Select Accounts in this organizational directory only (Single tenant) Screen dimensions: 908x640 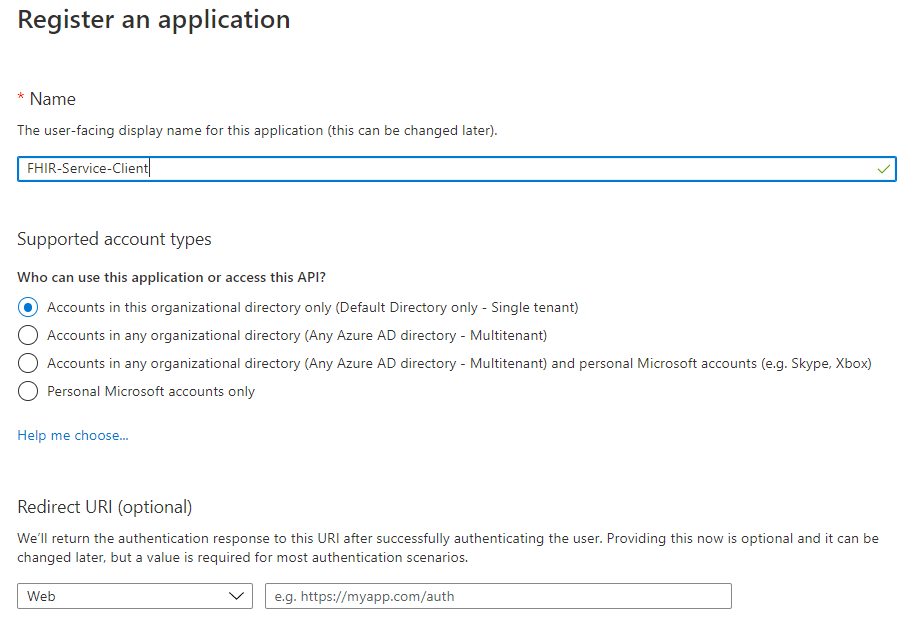[x=28, y=307]
